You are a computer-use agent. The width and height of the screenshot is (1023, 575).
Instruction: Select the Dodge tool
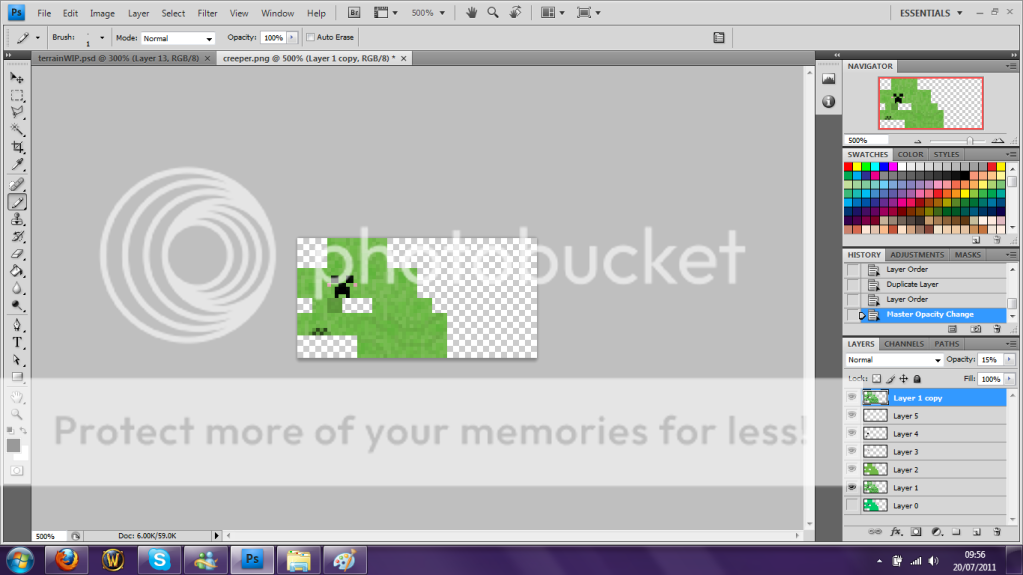click(x=17, y=305)
